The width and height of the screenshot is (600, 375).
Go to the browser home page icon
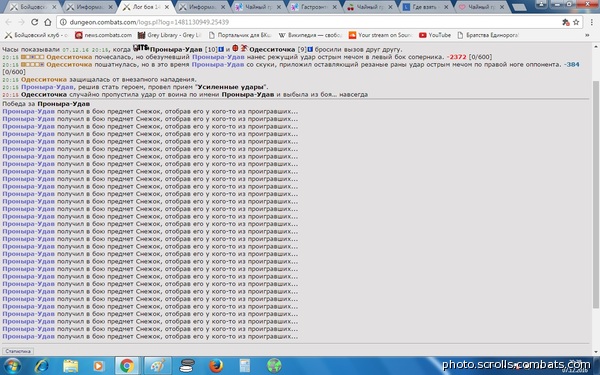coord(47,22)
